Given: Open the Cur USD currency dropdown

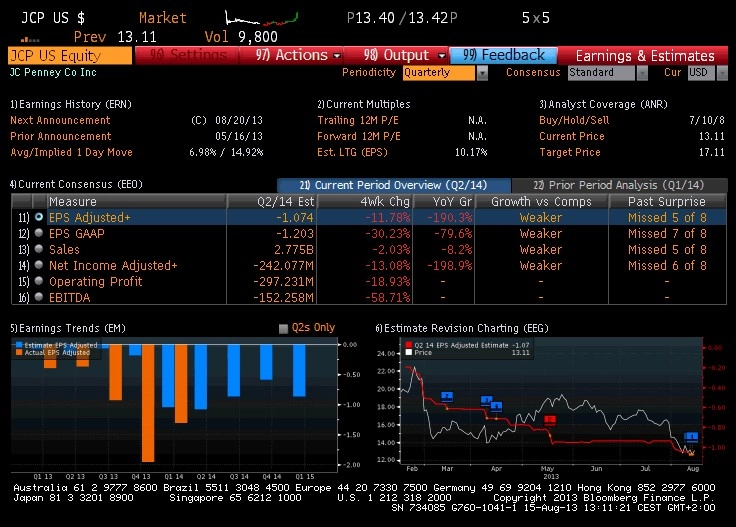Looking at the screenshot, I should (707, 73).
